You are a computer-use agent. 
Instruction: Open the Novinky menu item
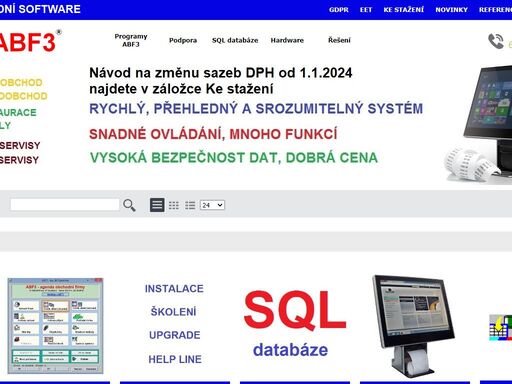pos(451,10)
